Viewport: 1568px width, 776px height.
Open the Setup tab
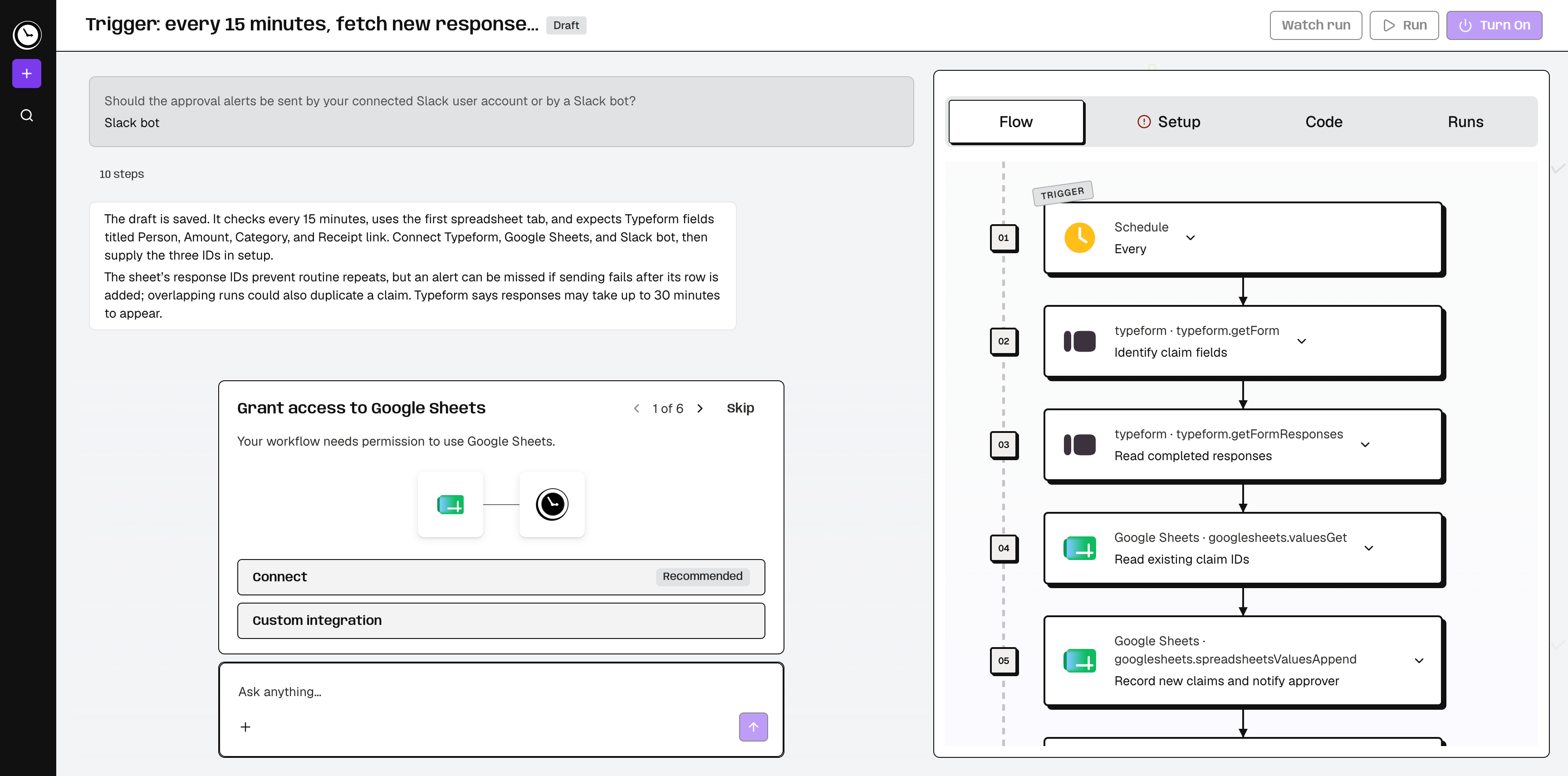pyautogui.click(x=1169, y=122)
